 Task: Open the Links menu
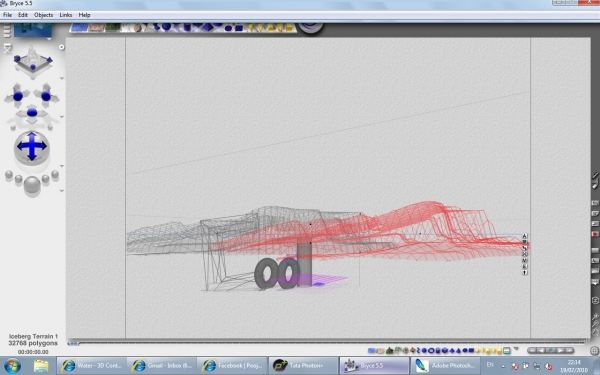click(x=65, y=15)
